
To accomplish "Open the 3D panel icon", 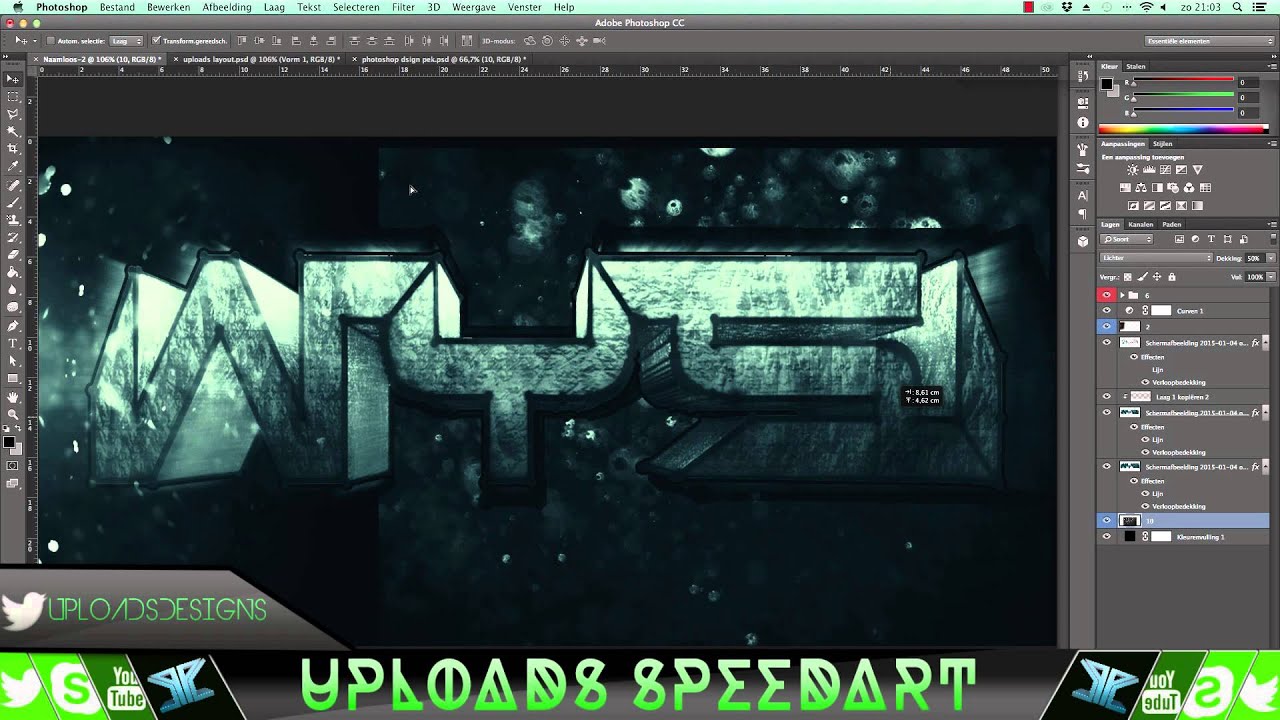I will click(x=1083, y=241).
